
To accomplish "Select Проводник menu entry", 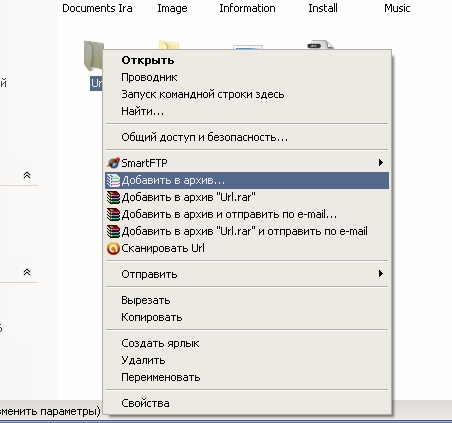I will [149, 77].
